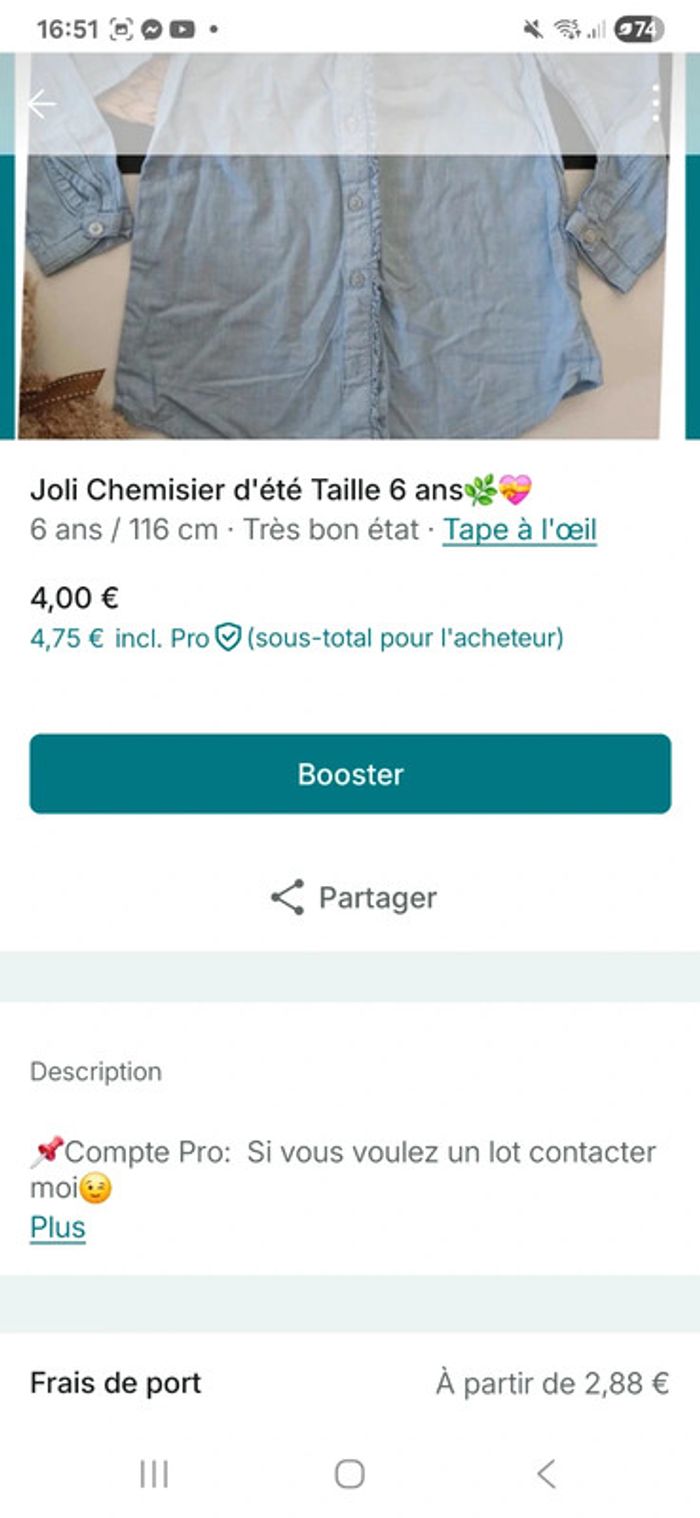700x1518 pixels.
Task: Tap the 4,75 € incl. Pro subtotal text
Action: click(x=119, y=637)
